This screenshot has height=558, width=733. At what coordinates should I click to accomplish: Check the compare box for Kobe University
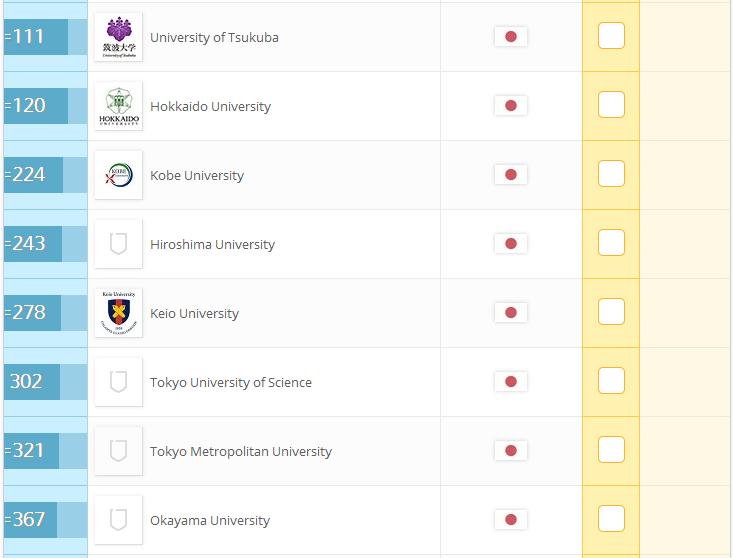point(611,173)
